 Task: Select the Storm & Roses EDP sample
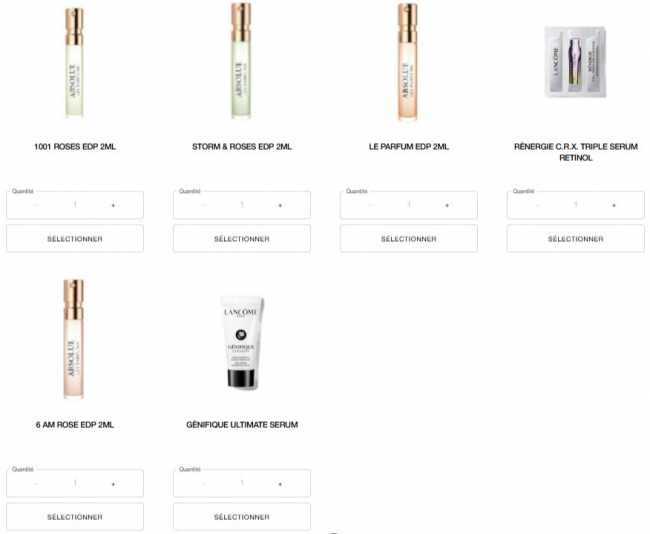tap(242, 239)
